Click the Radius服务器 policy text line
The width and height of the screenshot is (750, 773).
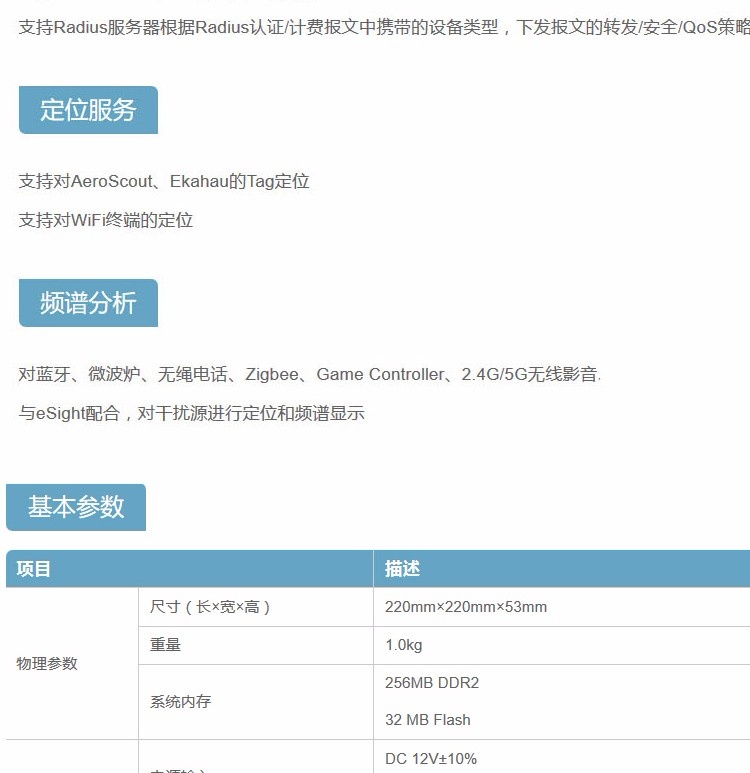pyautogui.click(x=380, y=27)
